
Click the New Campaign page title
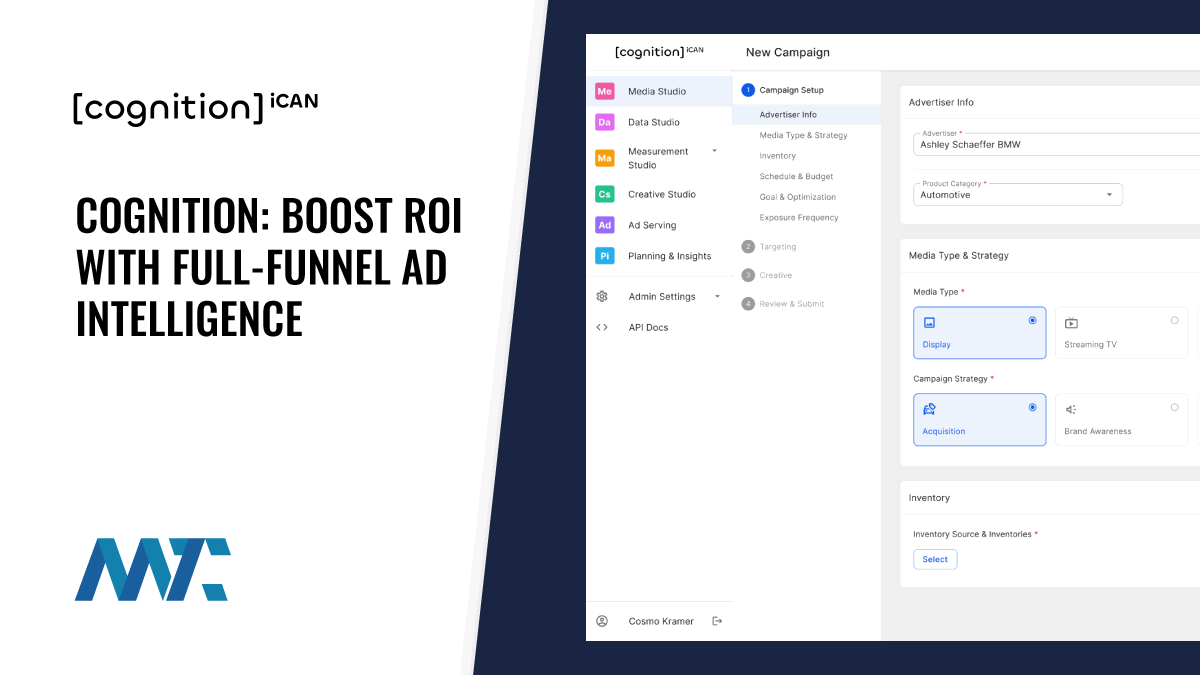pos(788,52)
